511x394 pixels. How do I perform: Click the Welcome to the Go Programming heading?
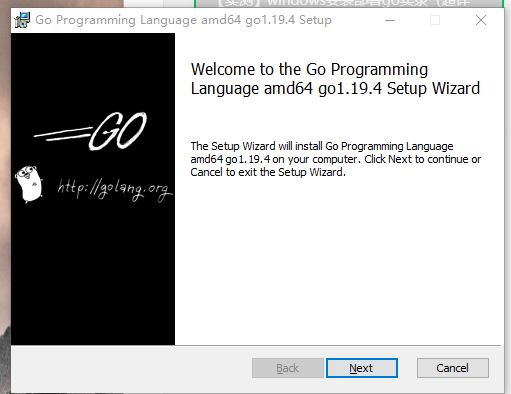(335, 79)
